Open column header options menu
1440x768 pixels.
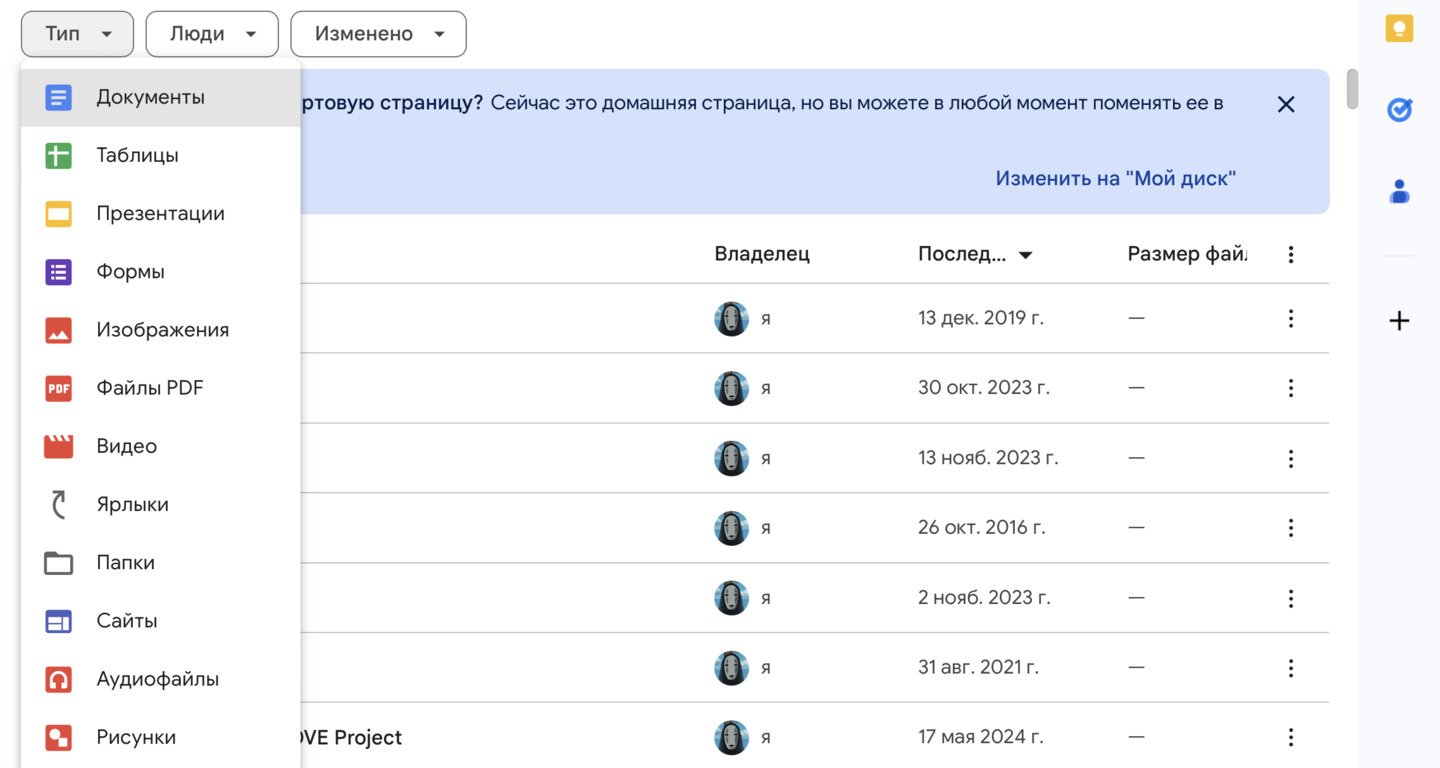pyautogui.click(x=1291, y=254)
